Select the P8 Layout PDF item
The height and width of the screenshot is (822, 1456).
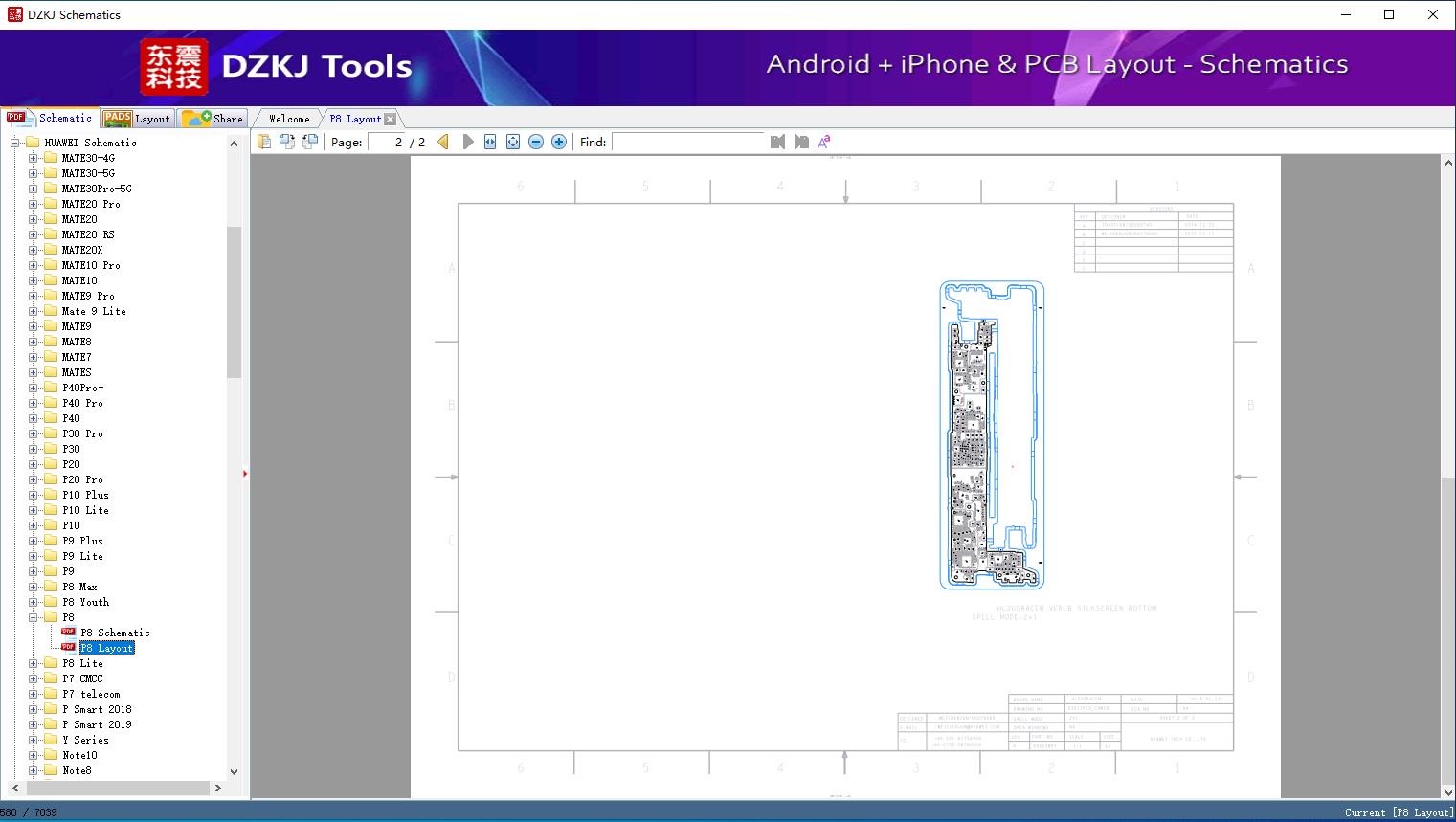(107, 648)
